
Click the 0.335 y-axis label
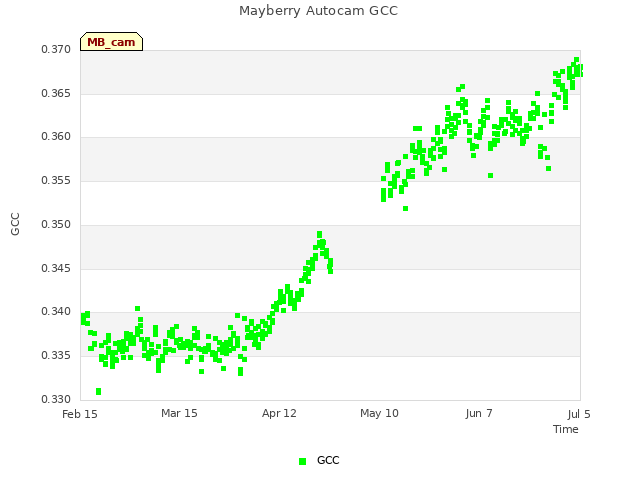coord(56,356)
